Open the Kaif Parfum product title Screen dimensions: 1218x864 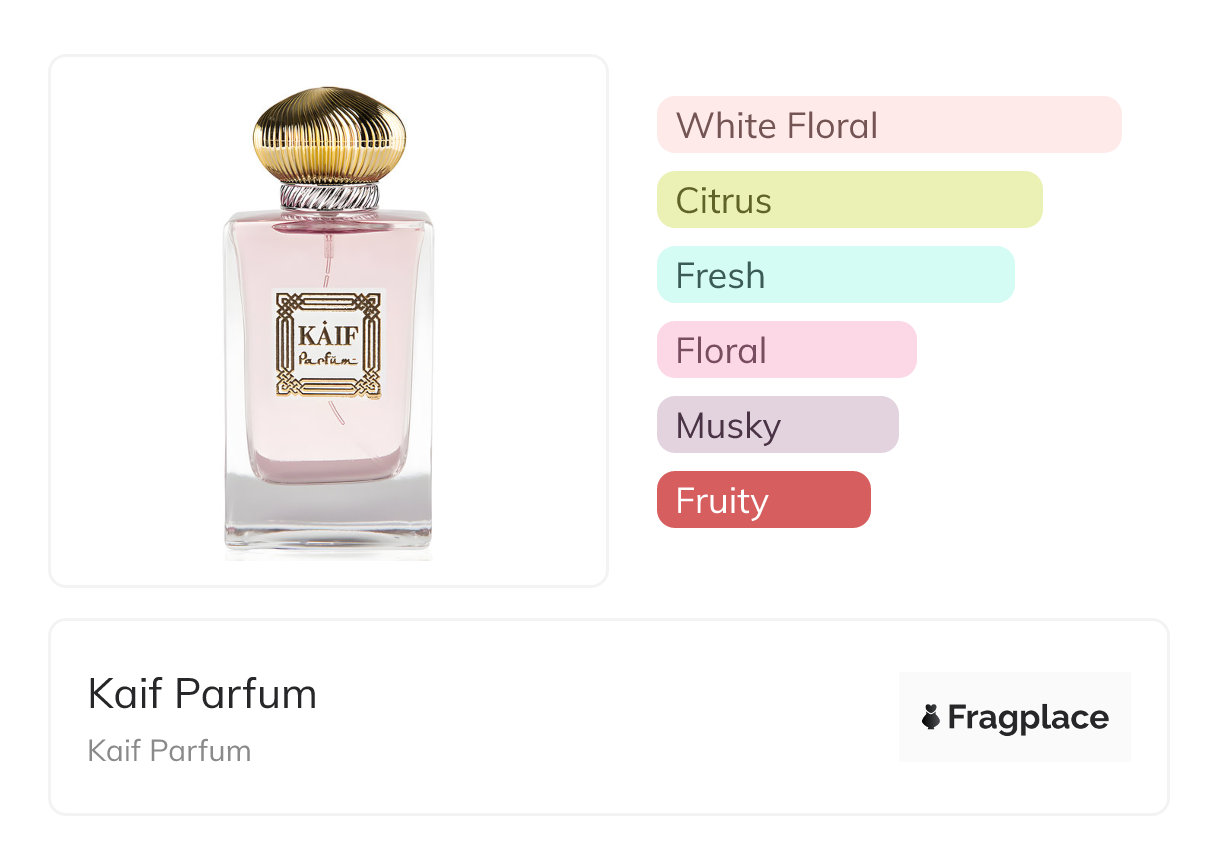[202, 694]
